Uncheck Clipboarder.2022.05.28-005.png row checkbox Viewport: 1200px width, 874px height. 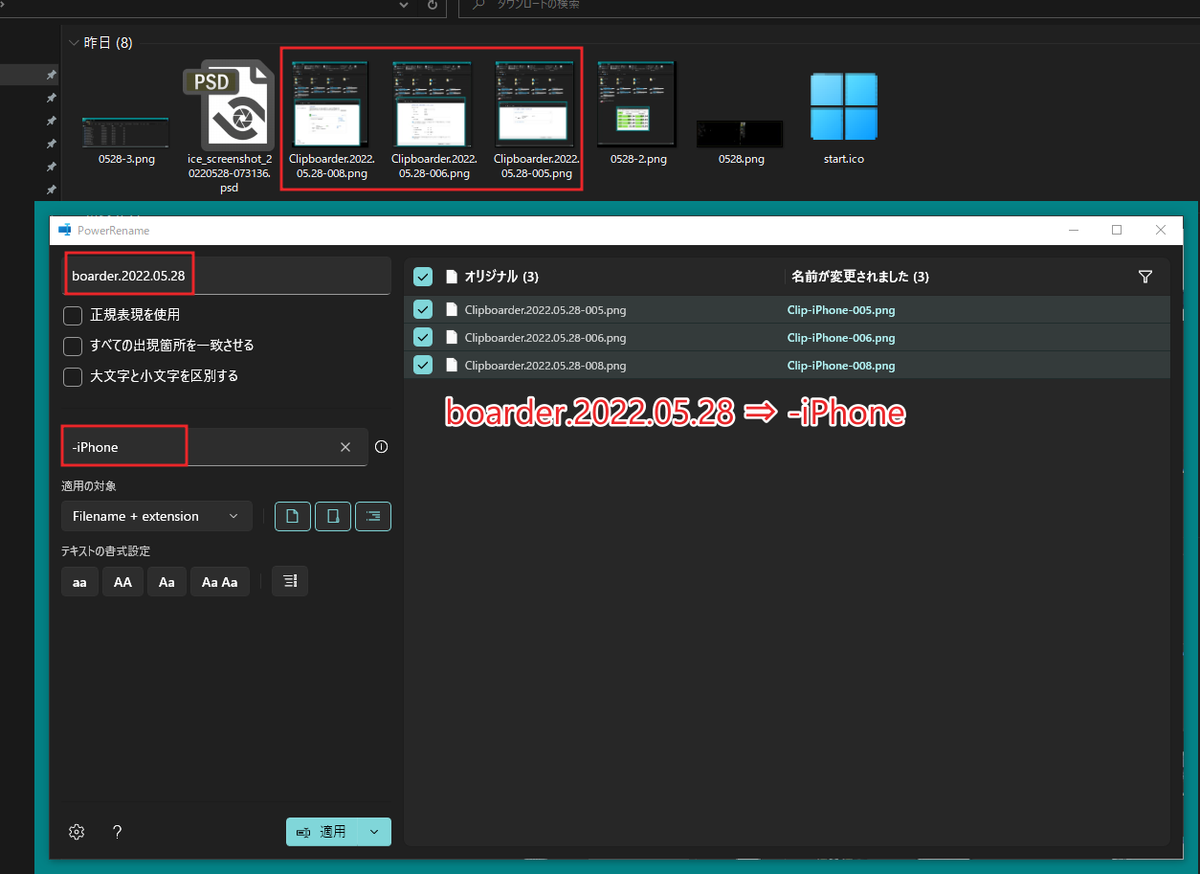click(x=423, y=310)
